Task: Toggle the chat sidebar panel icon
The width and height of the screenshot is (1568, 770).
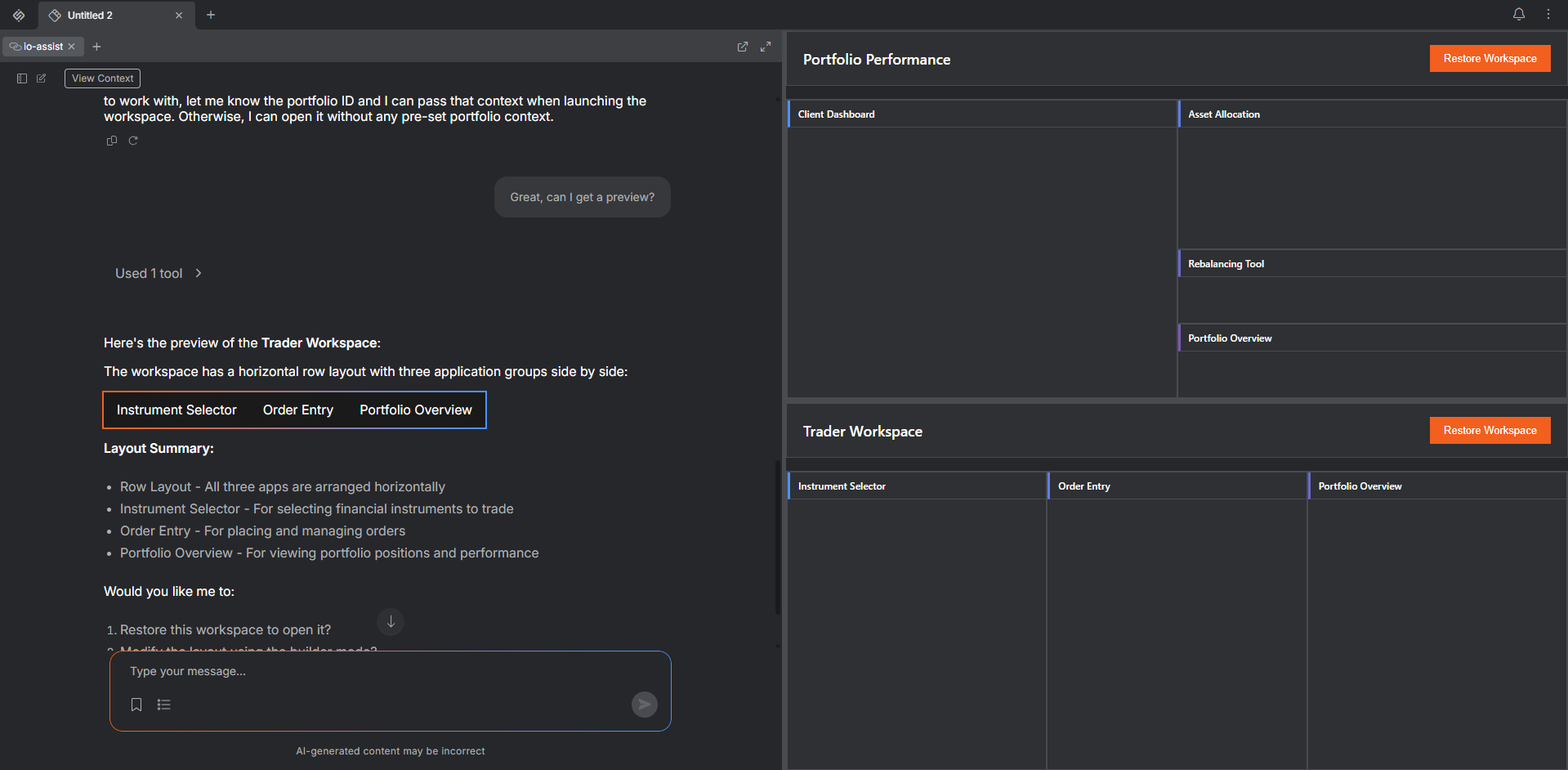Action: point(22,78)
